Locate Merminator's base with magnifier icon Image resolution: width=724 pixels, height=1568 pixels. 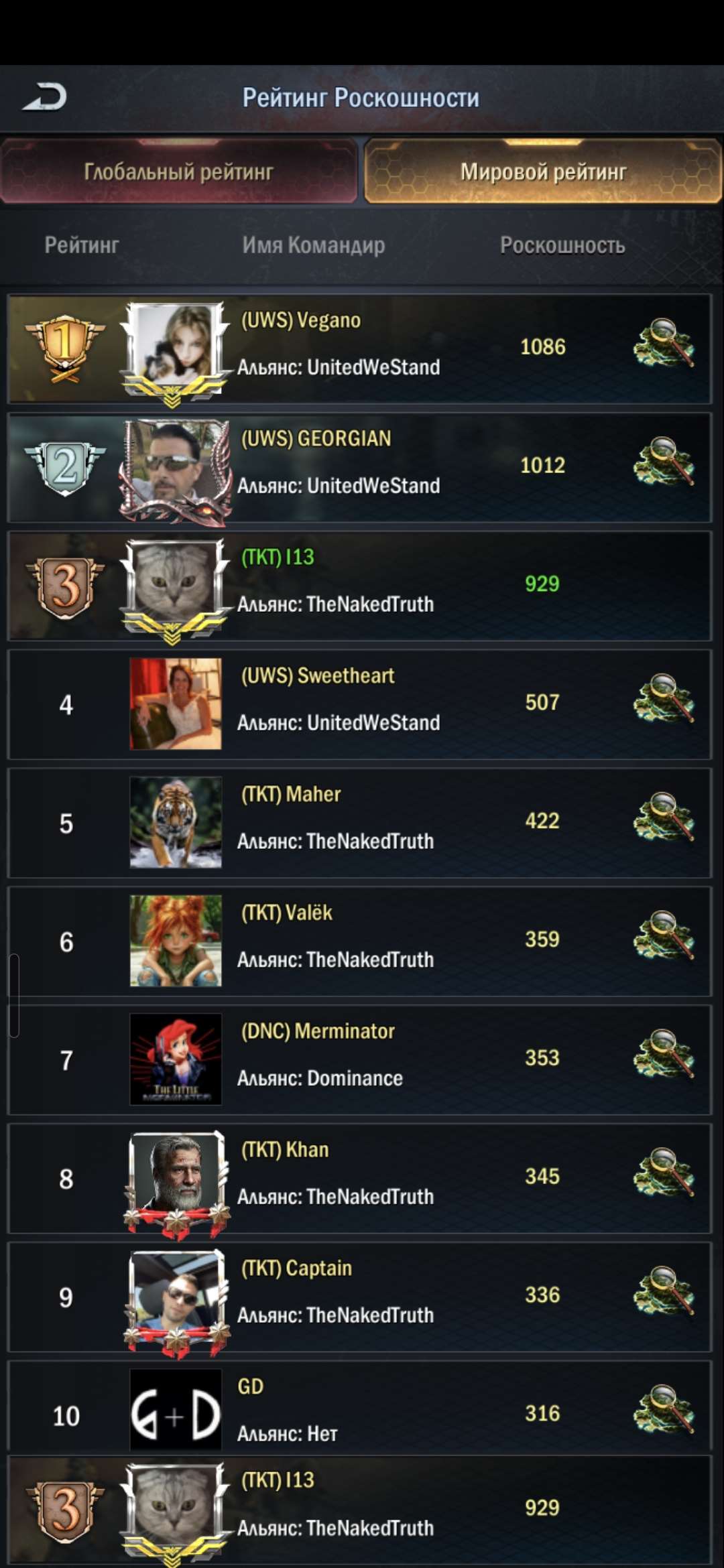point(664,1054)
